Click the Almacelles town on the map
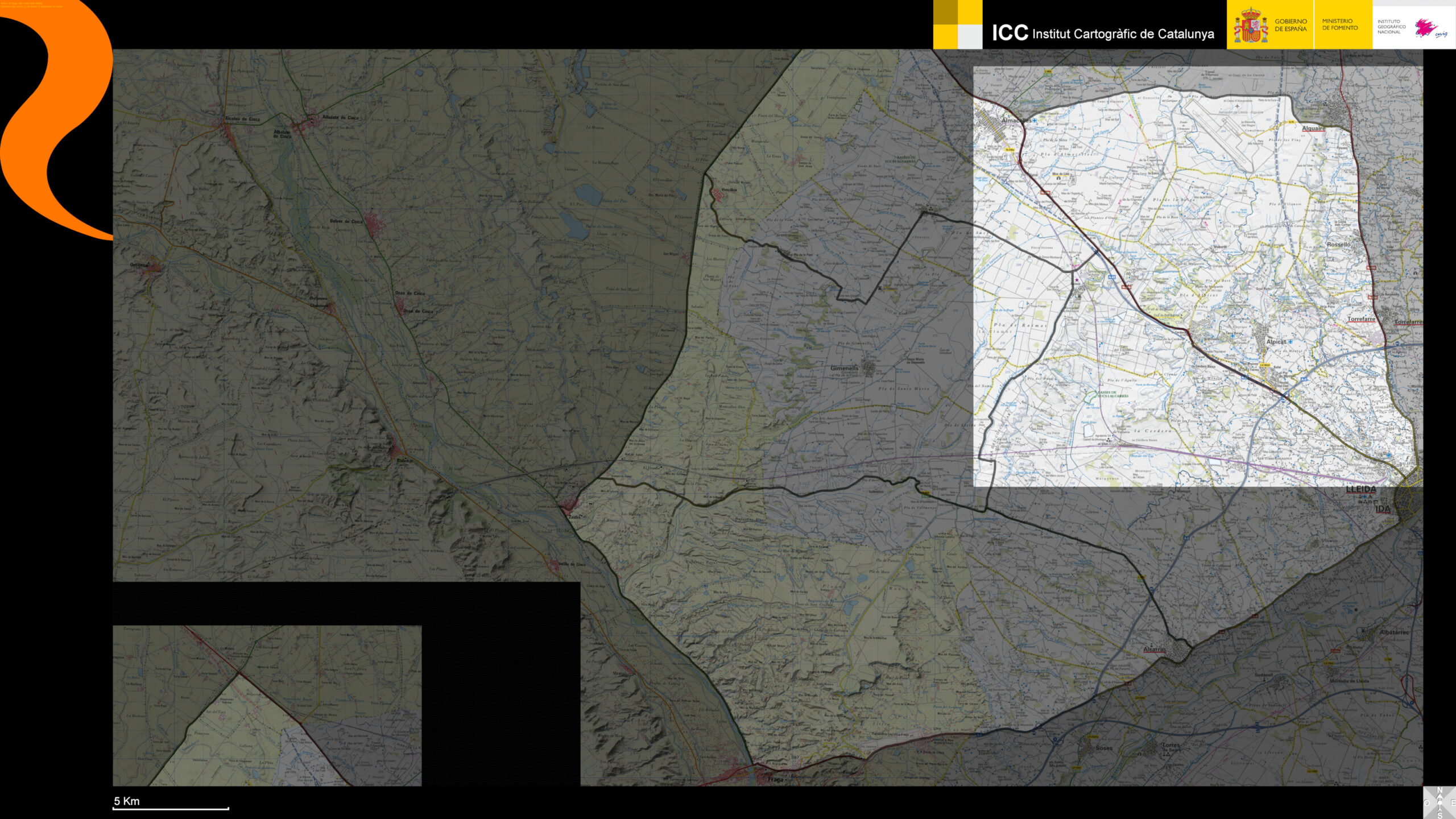1456x819 pixels. point(1016,121)
